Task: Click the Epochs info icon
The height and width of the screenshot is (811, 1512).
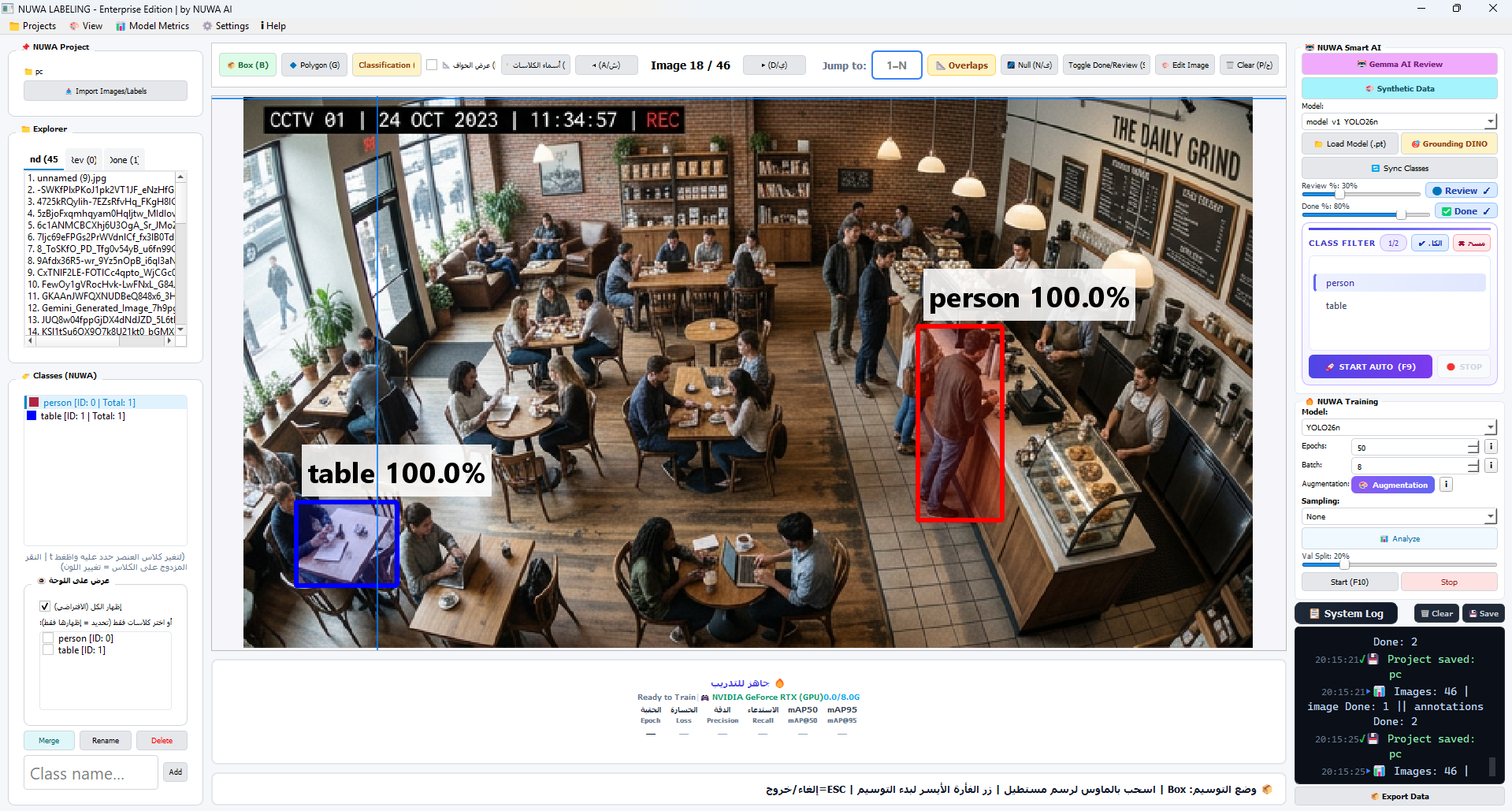Action: (1491, 446)
